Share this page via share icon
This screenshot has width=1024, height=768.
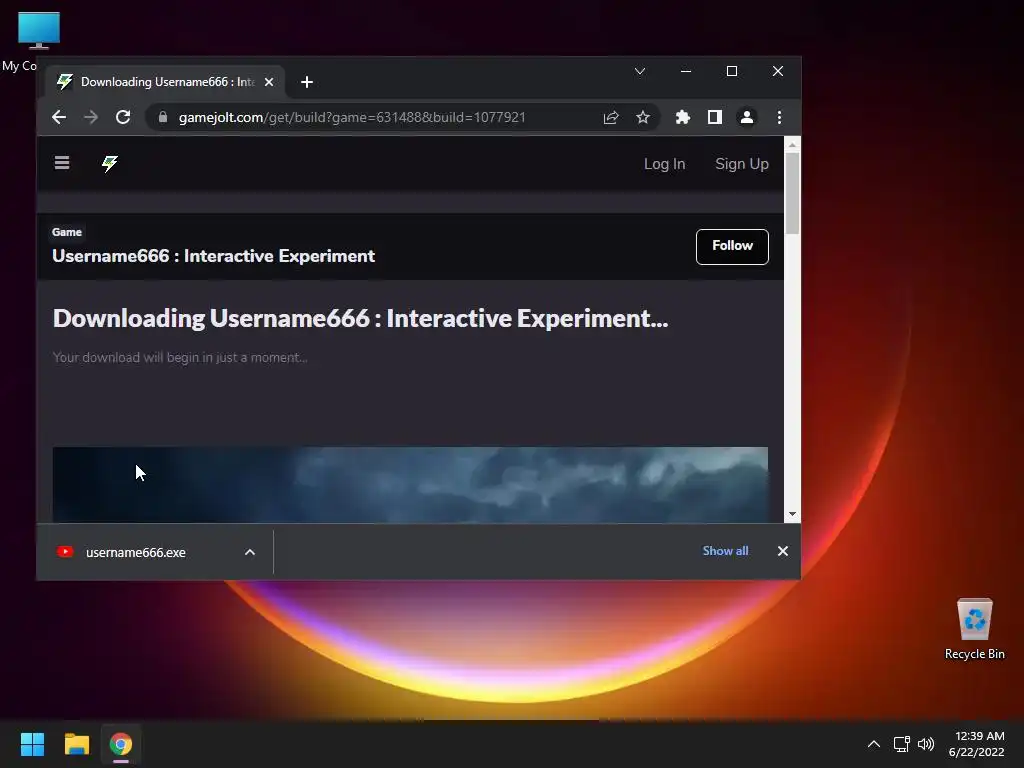[611, 118]
